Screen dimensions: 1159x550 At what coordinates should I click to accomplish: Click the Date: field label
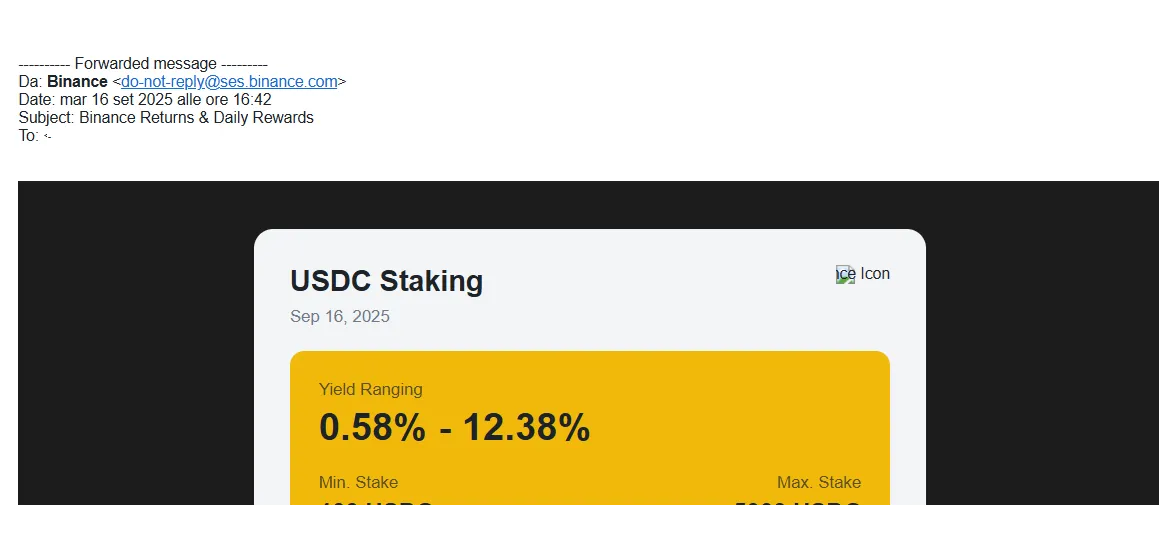pos(37,100)
